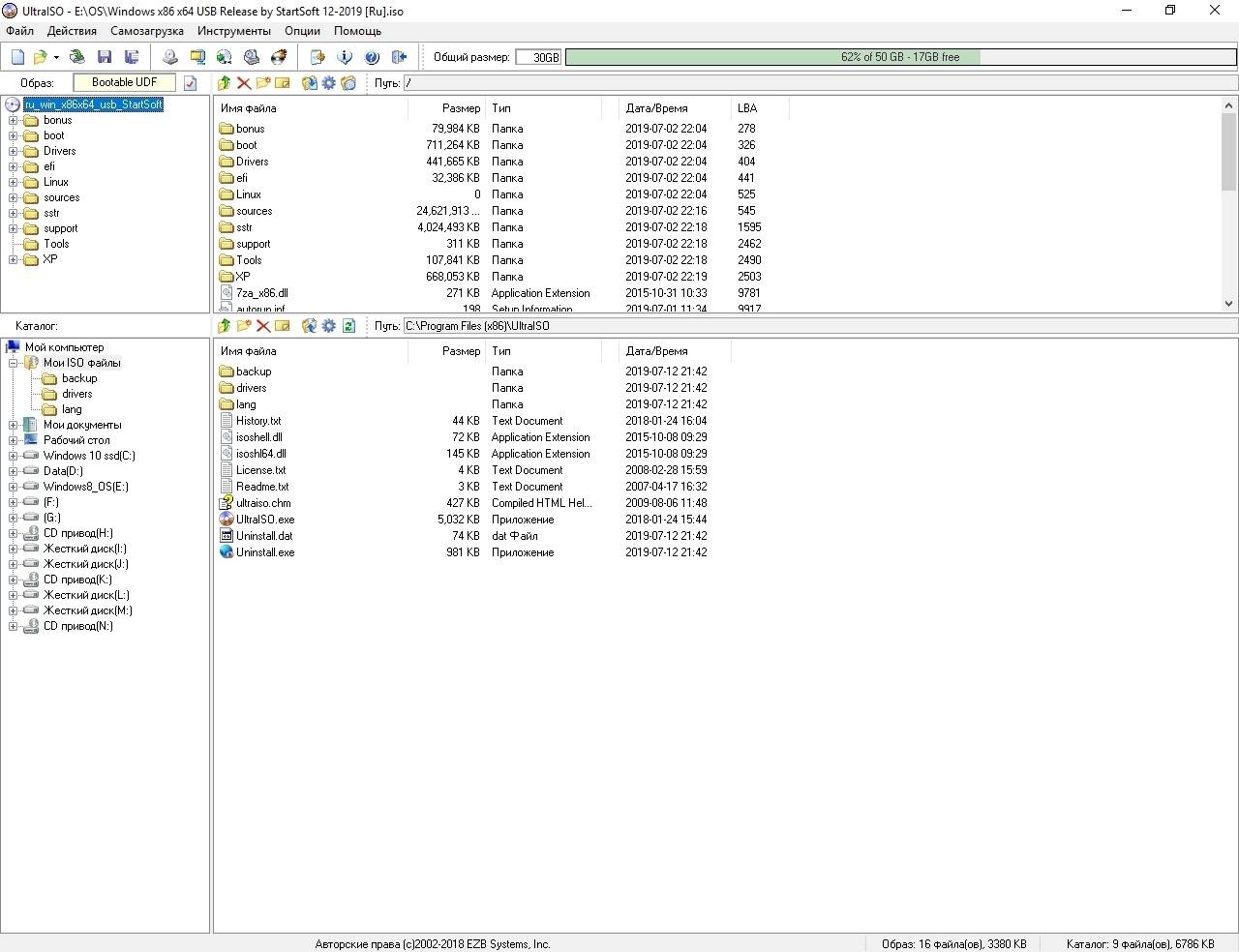Expand the XP folder in image tree

click(14, 260)
